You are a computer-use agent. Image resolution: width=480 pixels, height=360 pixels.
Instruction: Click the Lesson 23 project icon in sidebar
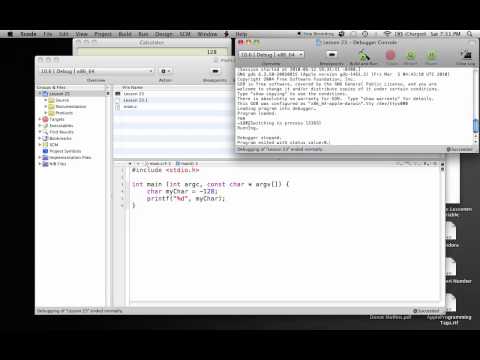(x=46, y=94)
